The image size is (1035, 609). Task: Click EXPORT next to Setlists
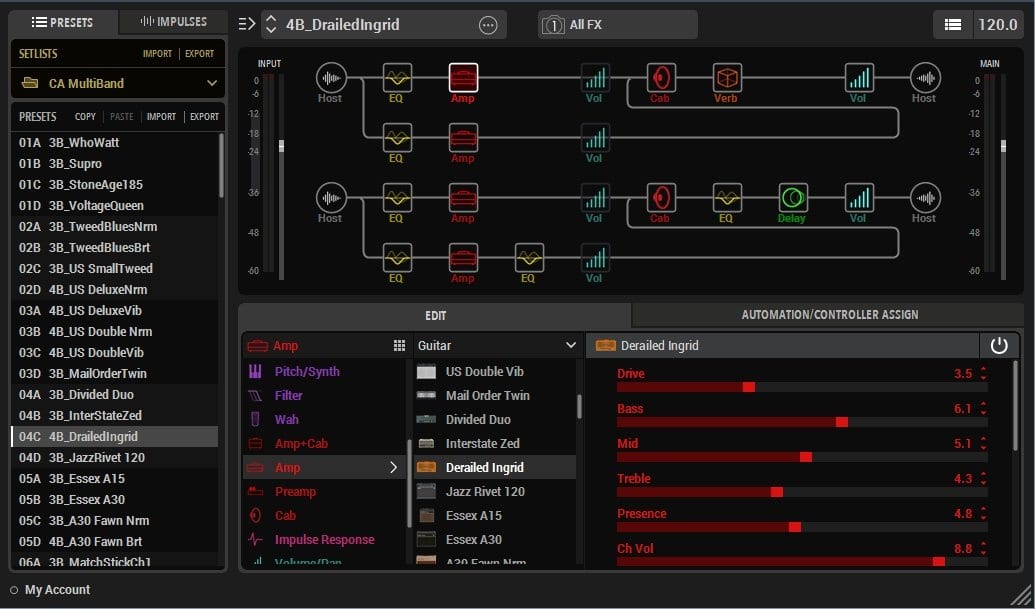tap(200, 53)
